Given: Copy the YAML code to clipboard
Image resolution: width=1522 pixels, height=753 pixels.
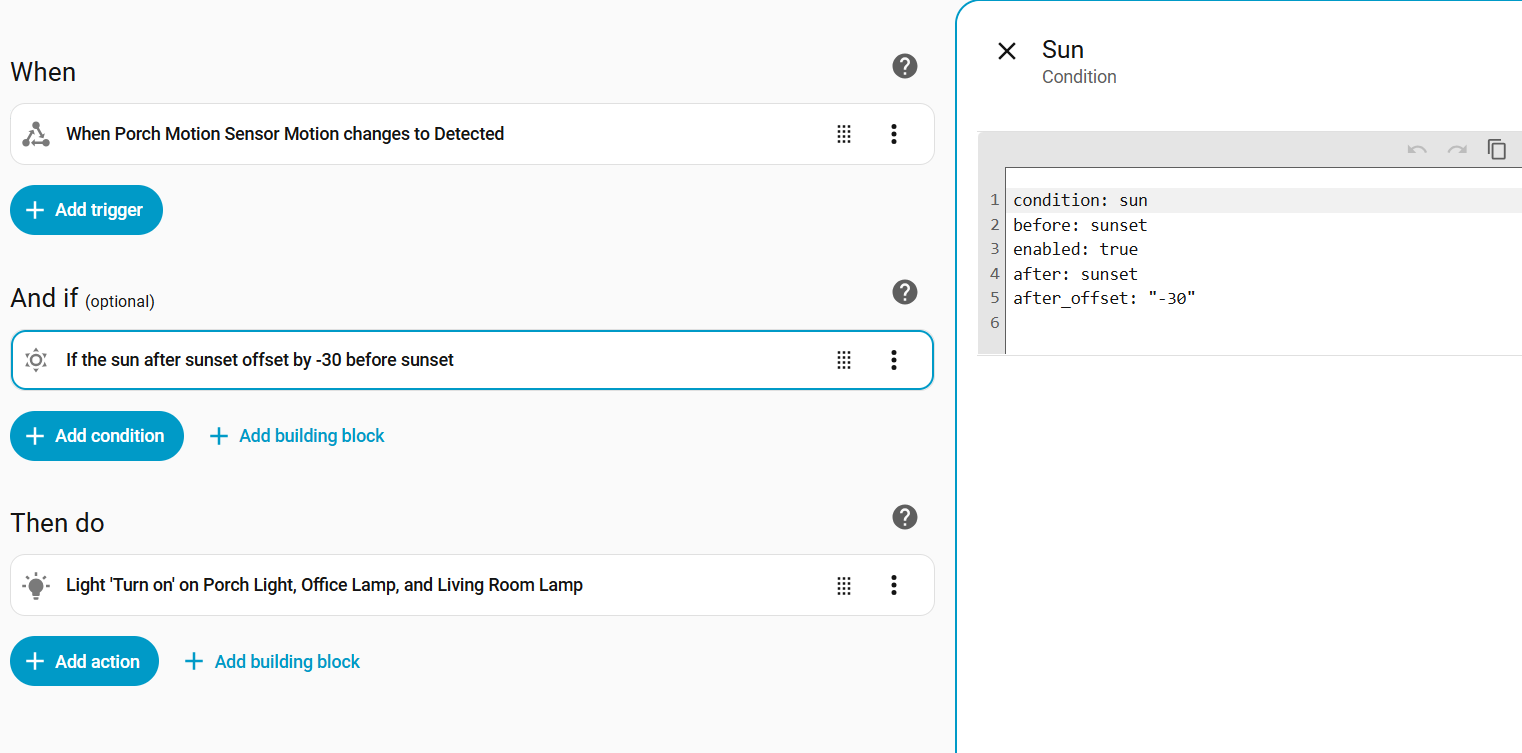Looking at the screenshot, I should pyautogui.click(x=1497, y=149).
